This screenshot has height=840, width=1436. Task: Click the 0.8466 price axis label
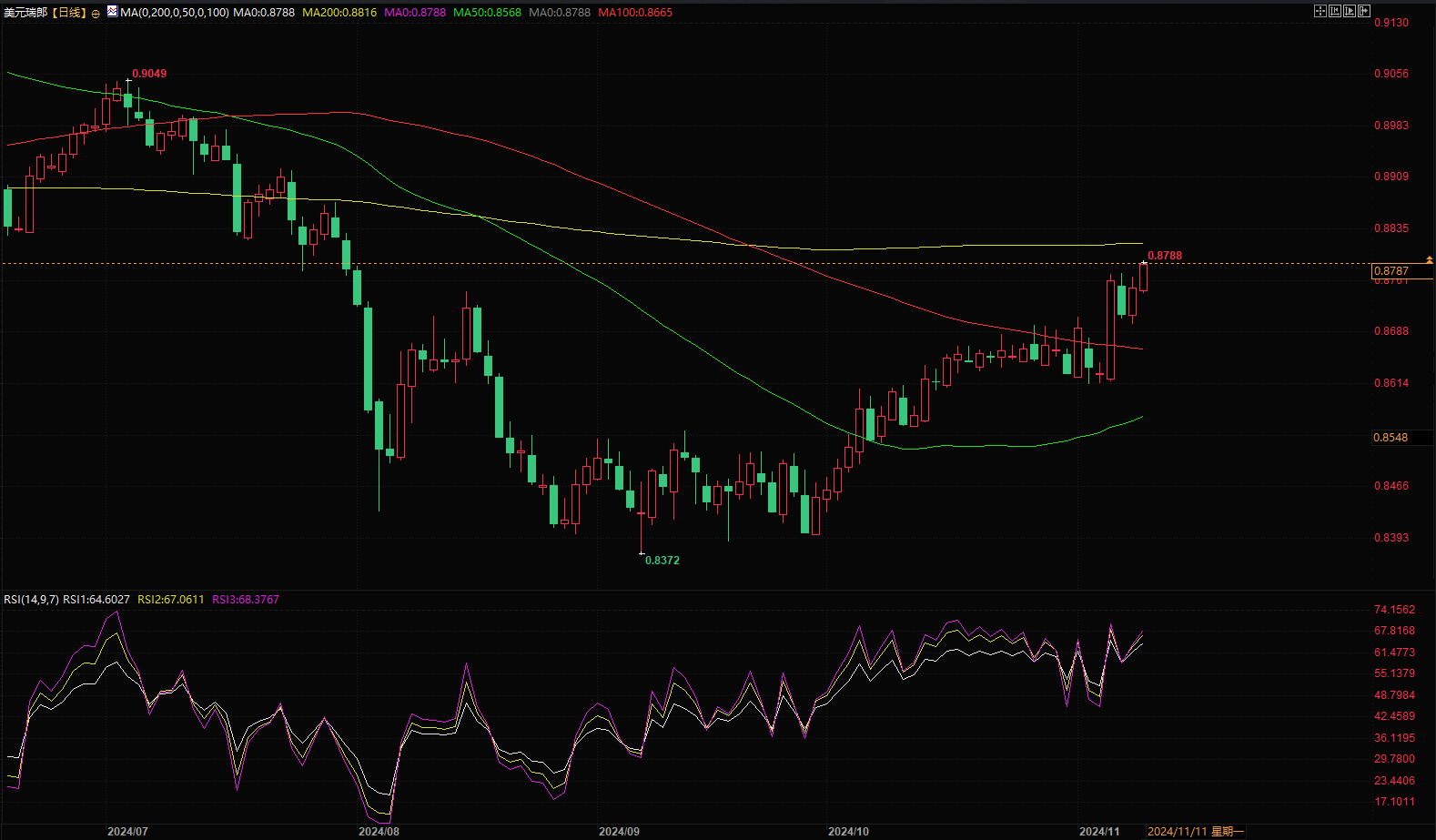1391,486
